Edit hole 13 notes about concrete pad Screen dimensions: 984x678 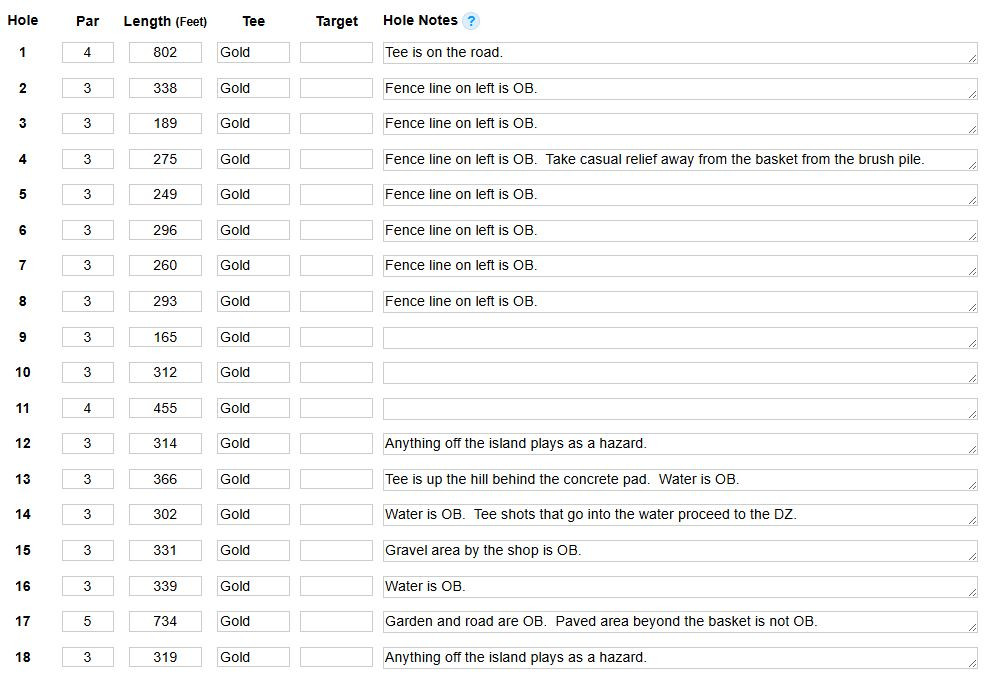pos(680,480)
